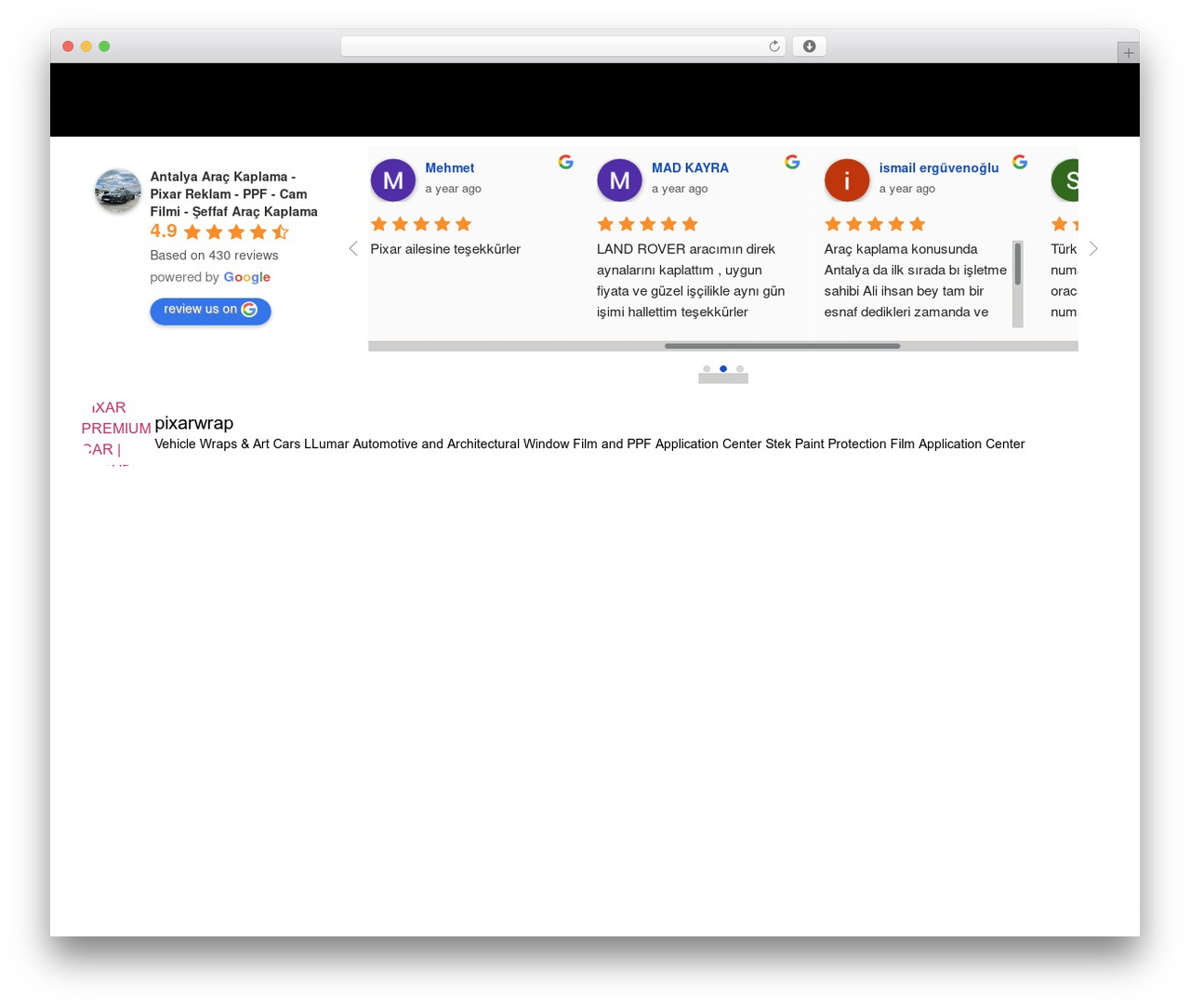The width and height of the screenshot is (1190, 1008).
Task: Show previous reviews with left arrow
Action: (353, 248)
